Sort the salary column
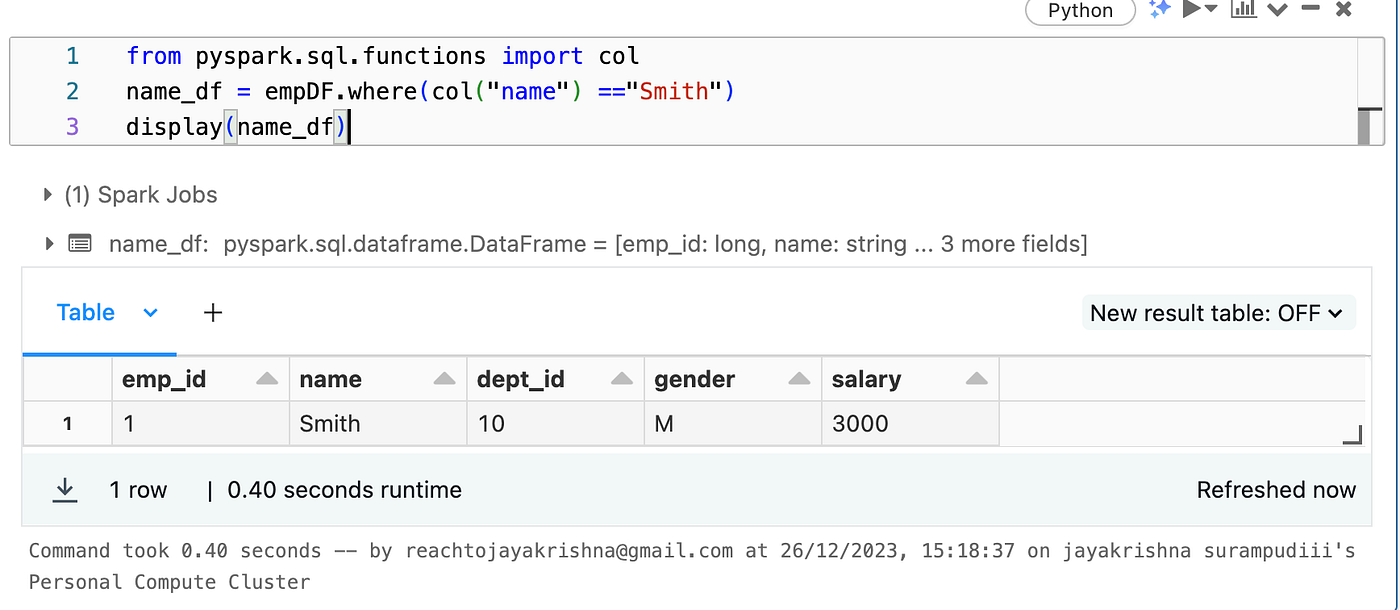Screen dimensions: 1400x610 (977, 380)
